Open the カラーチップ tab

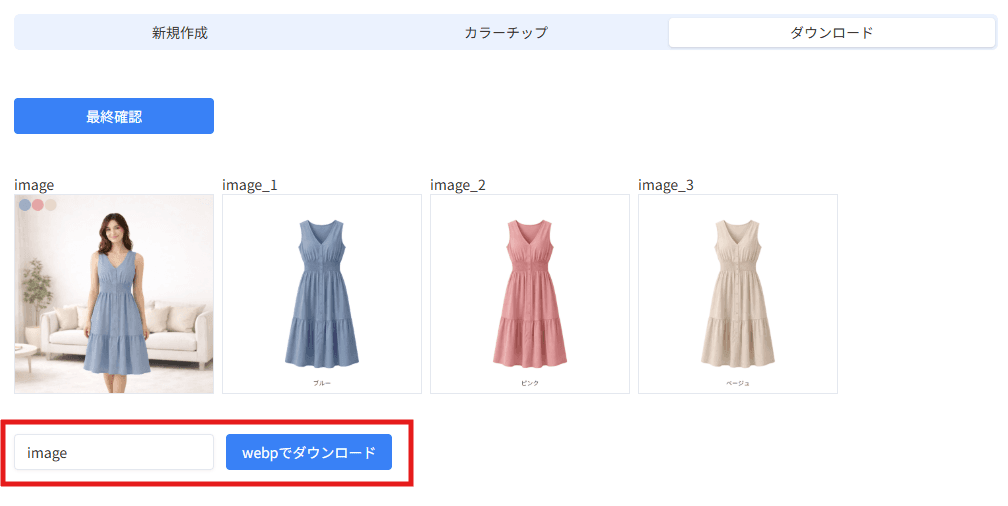(505, 32)
